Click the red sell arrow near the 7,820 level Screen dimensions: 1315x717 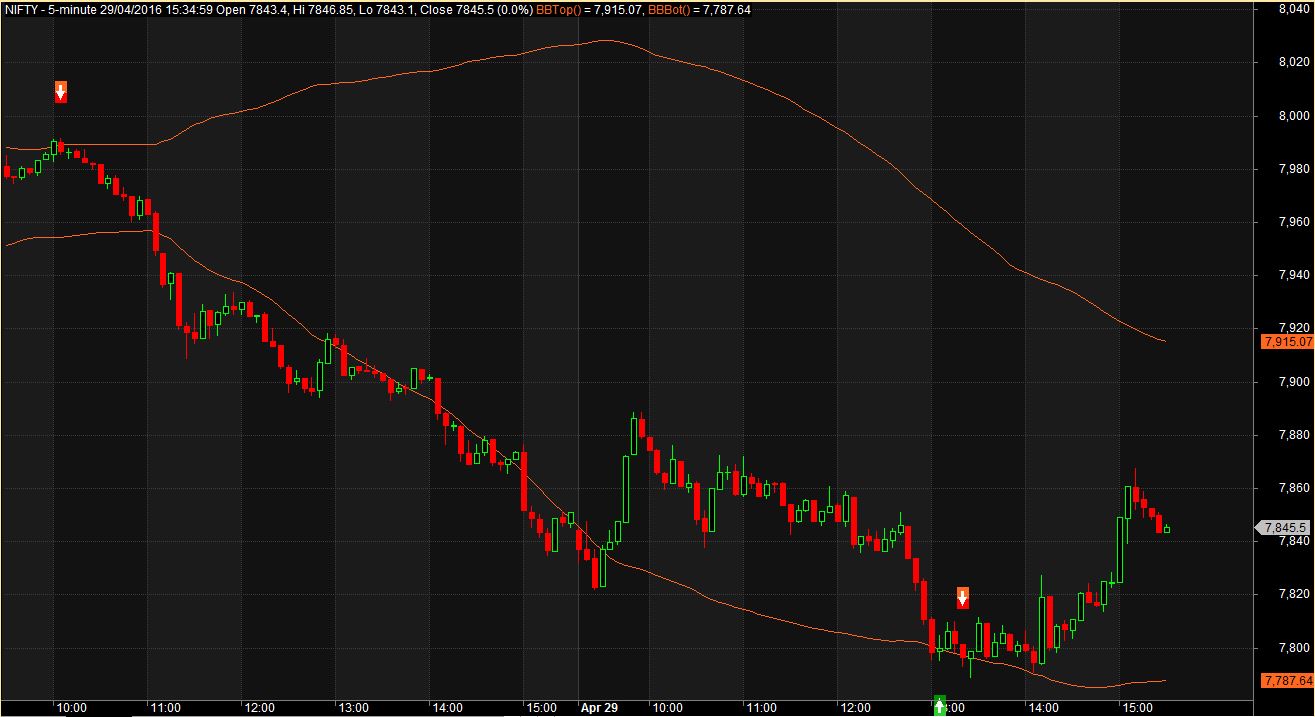tap(963, 597)
